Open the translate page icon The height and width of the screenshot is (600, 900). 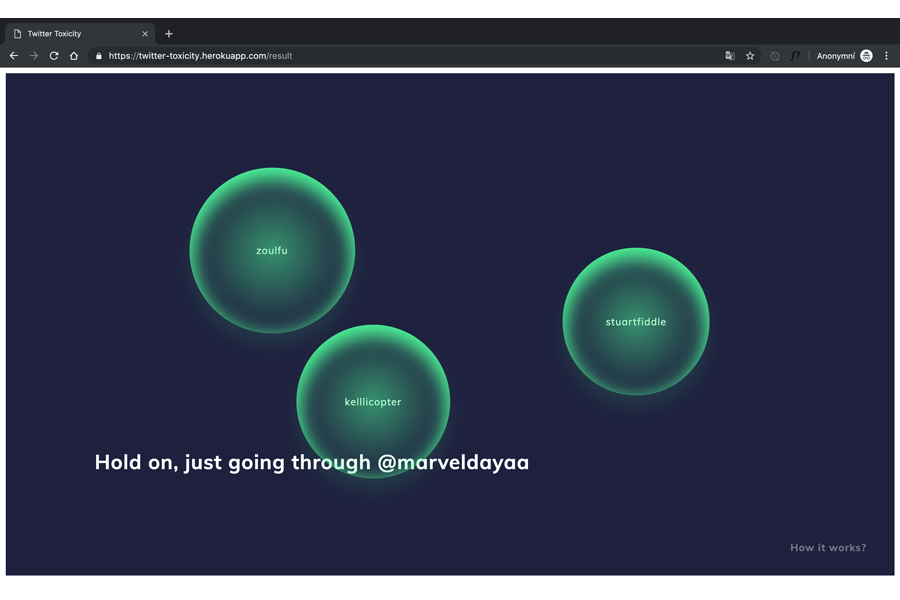point(730,56)
